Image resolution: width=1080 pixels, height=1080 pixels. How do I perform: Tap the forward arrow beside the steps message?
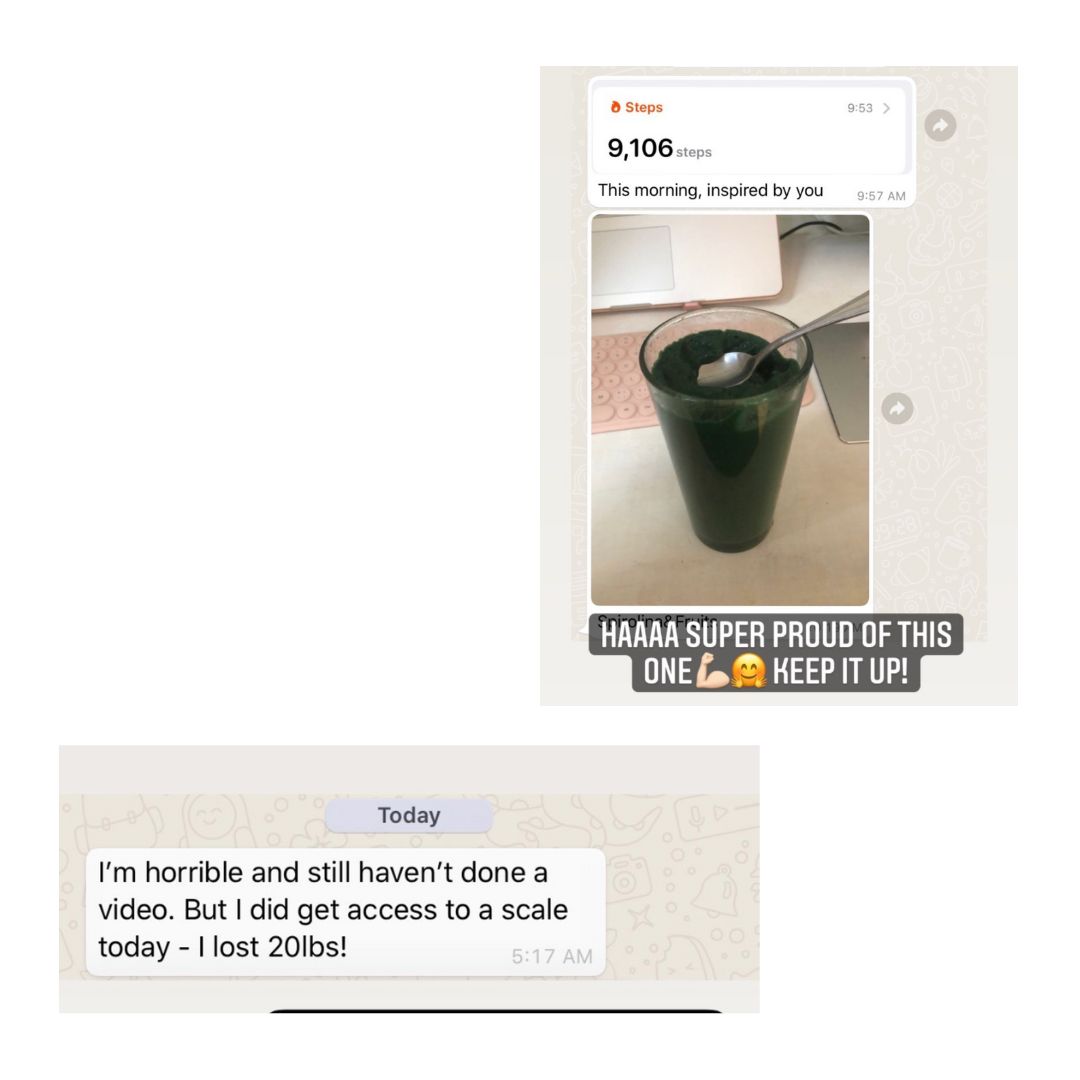pos(940,125)
